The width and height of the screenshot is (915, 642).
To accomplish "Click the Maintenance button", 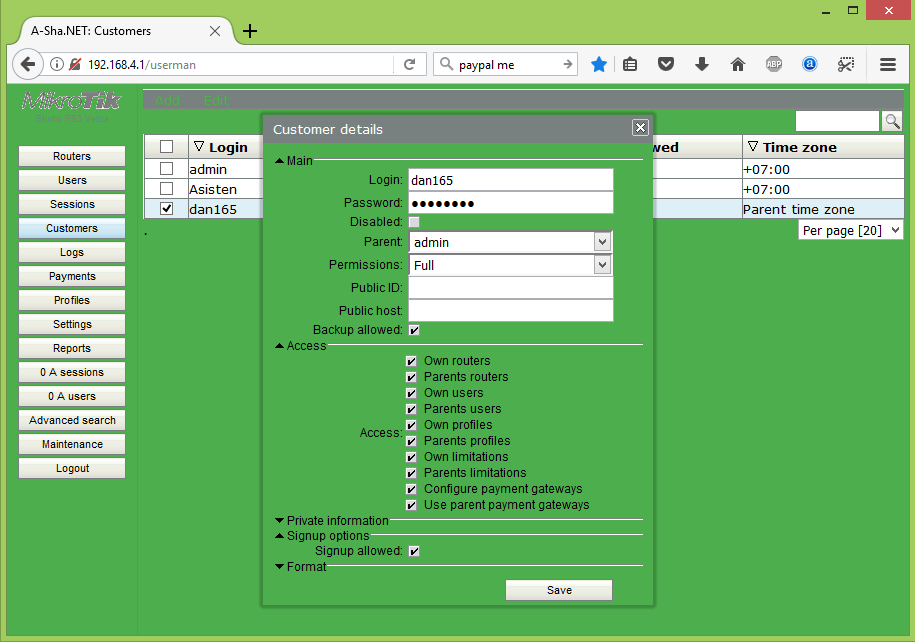I will (x=72, y=444).
